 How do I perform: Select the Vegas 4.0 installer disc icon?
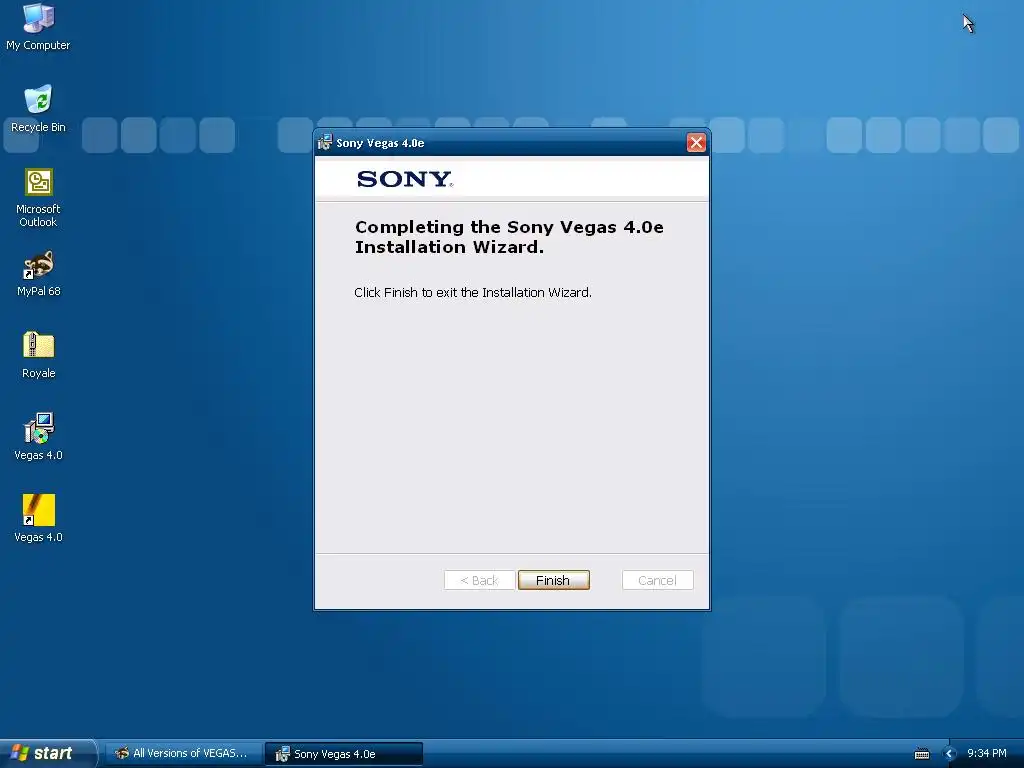pos(38,437)
